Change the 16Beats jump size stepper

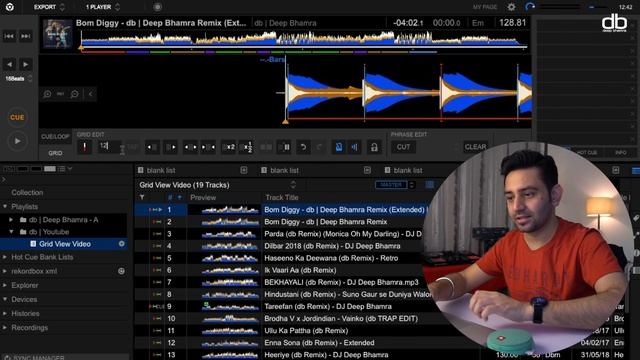click(30, 78)
